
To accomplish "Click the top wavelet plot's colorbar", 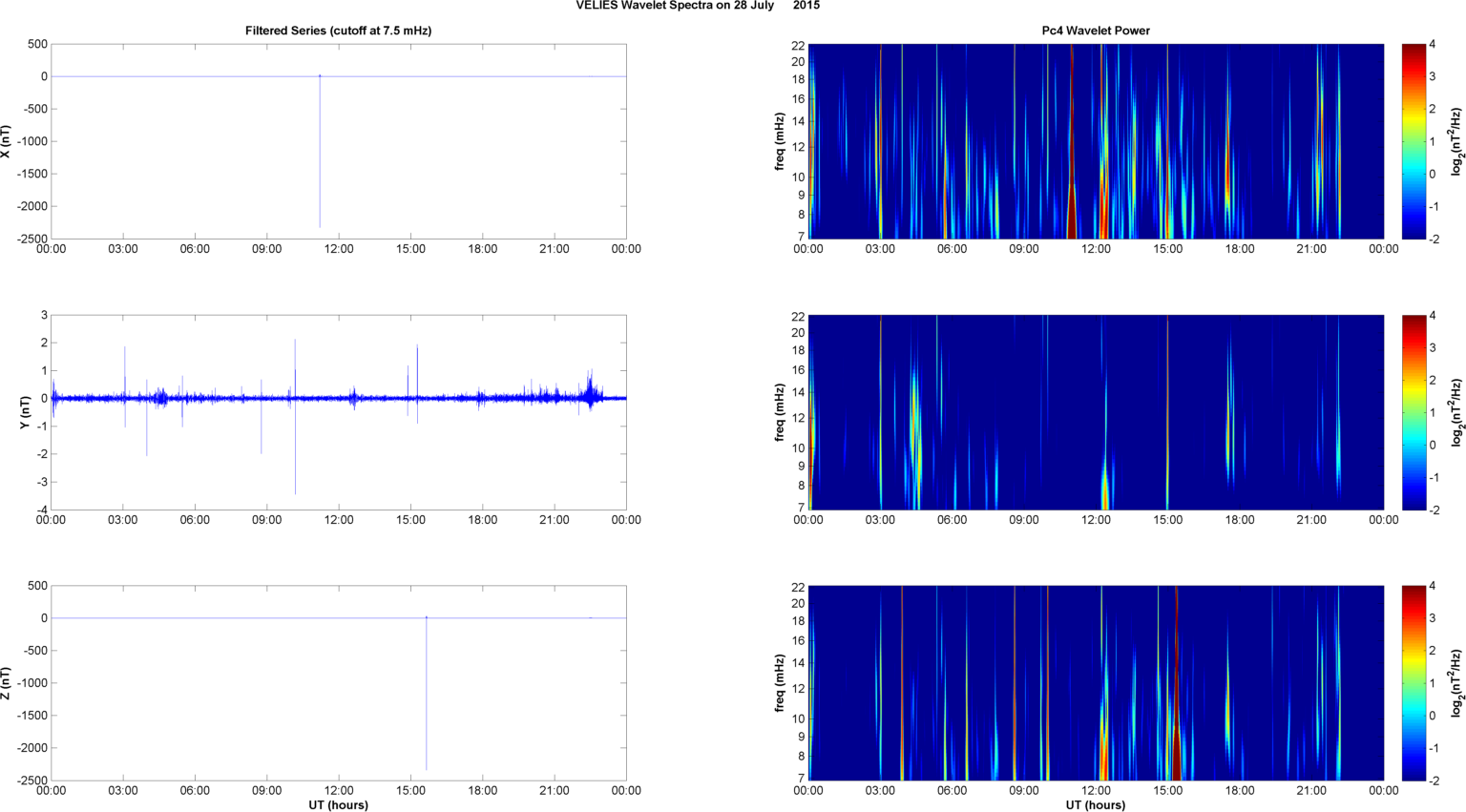I will [1414, 141].
